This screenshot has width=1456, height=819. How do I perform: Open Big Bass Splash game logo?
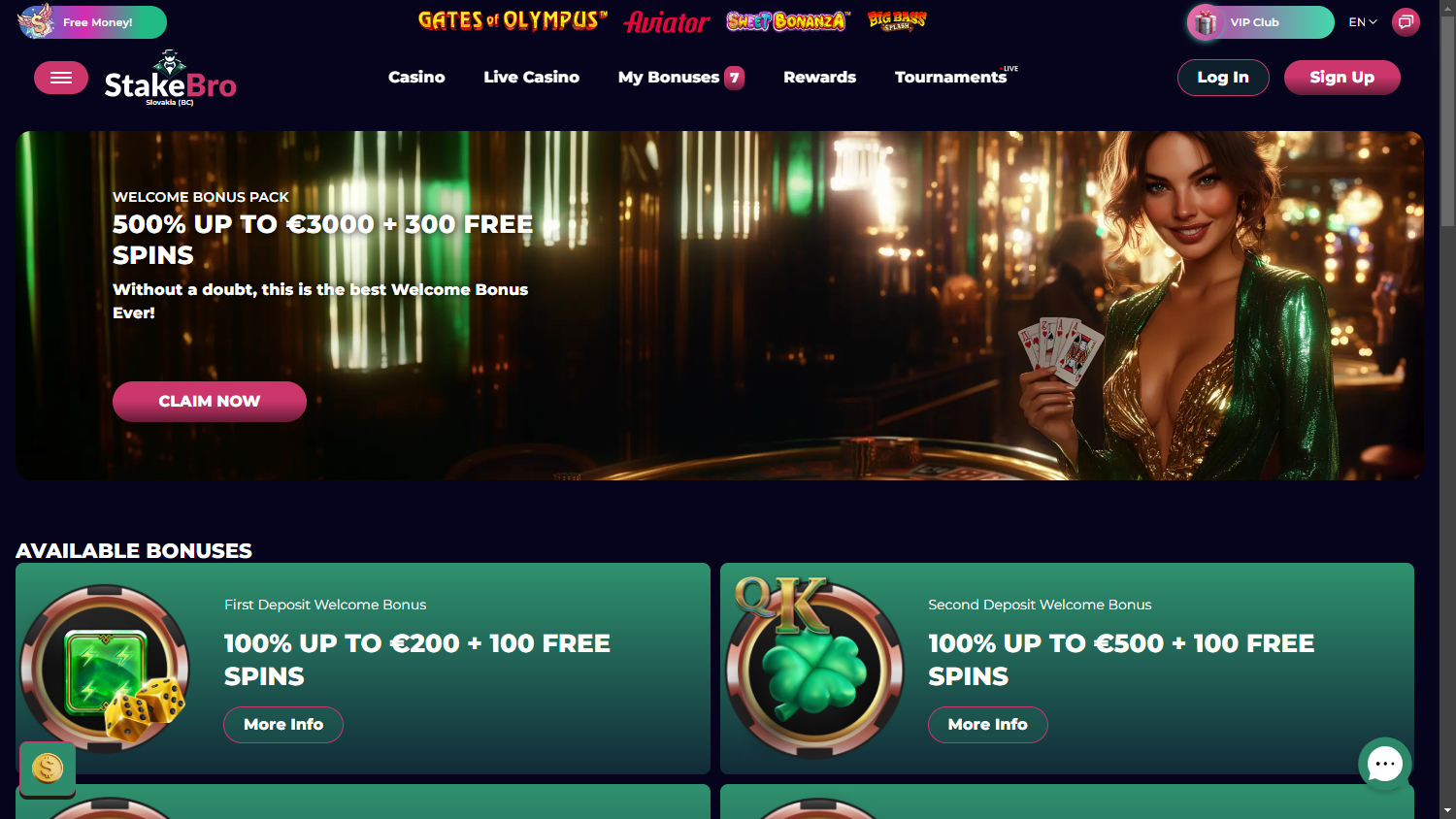pyautogui.click(x=897, y=20)
